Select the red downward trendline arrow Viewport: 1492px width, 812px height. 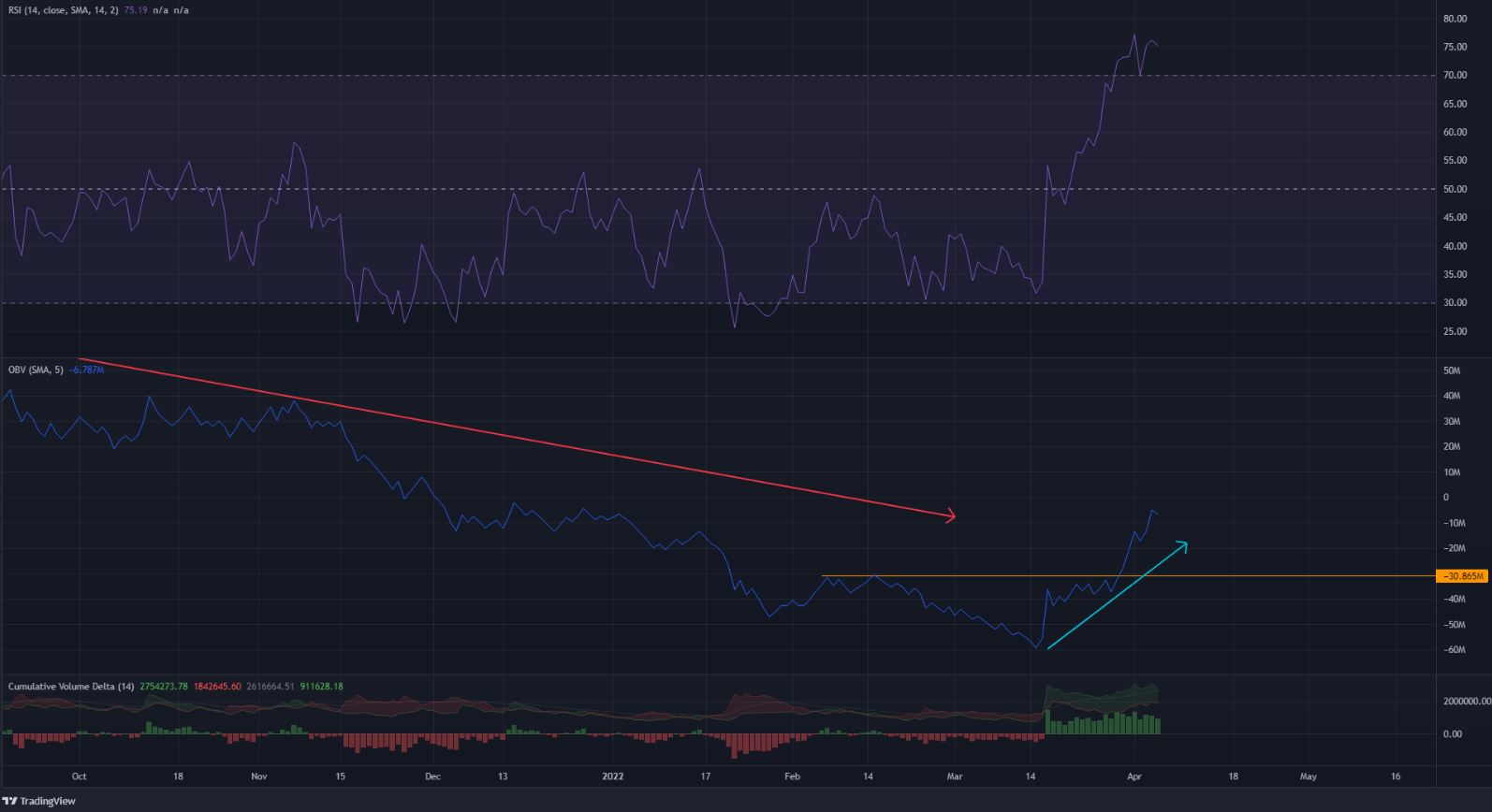click(x=515, y=437)
